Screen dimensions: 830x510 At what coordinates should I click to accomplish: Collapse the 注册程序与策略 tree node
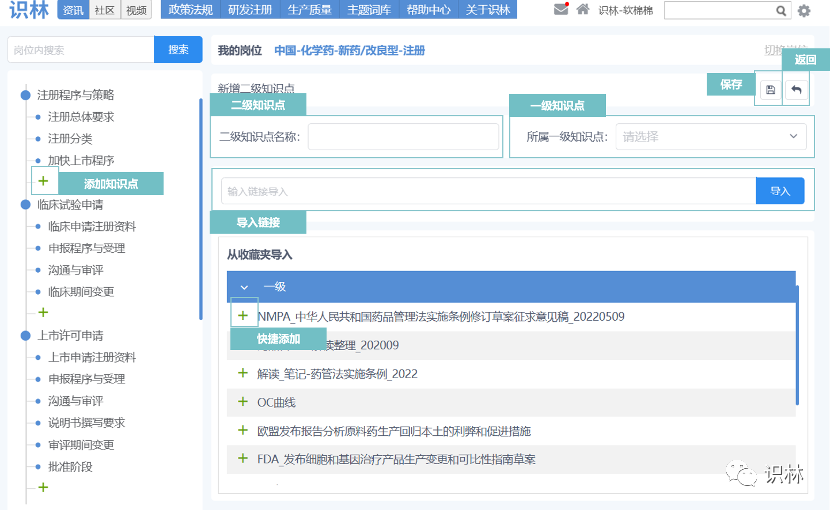click(26, 95)
